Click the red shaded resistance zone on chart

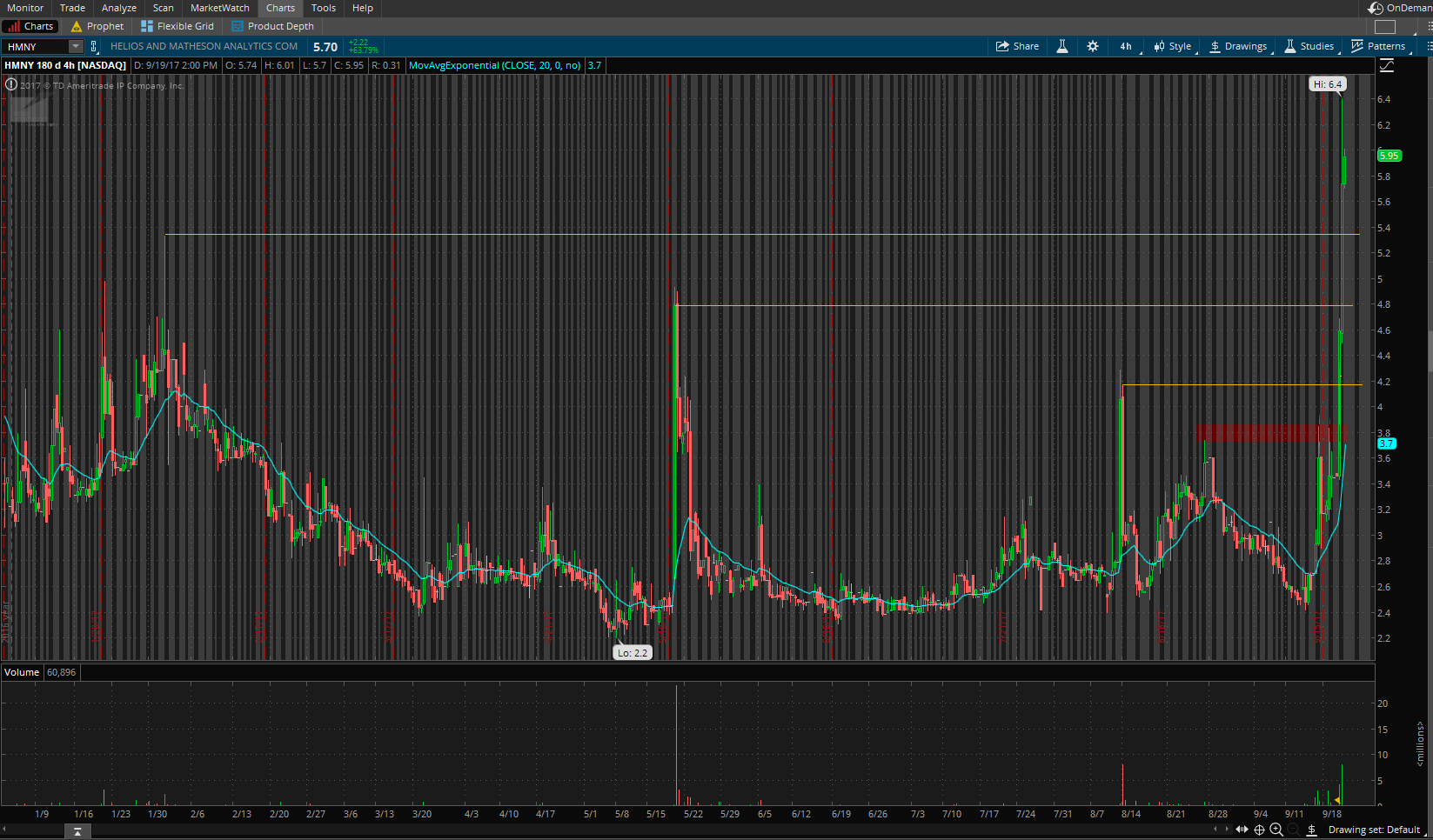1266,432
